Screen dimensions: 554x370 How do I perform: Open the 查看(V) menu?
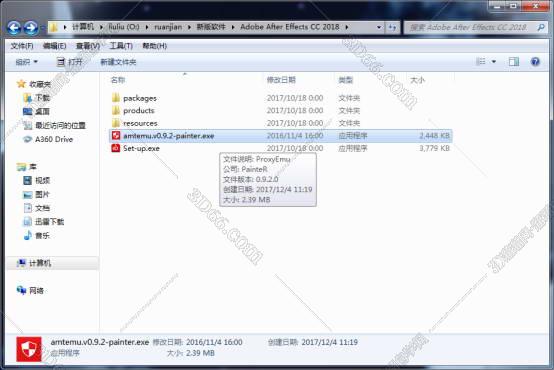88,46
